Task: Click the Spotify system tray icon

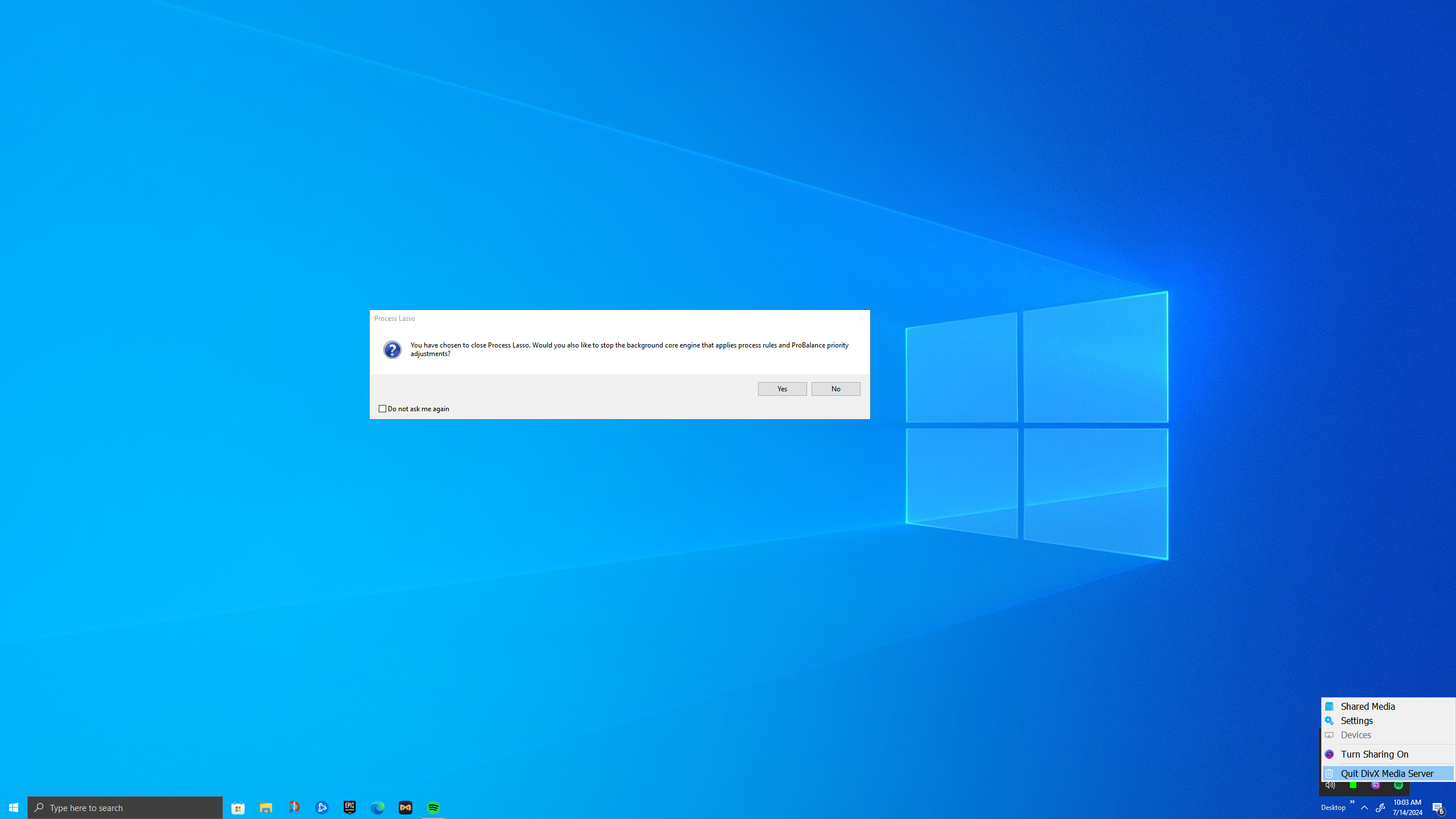Action: click(x=1398, y=785)
